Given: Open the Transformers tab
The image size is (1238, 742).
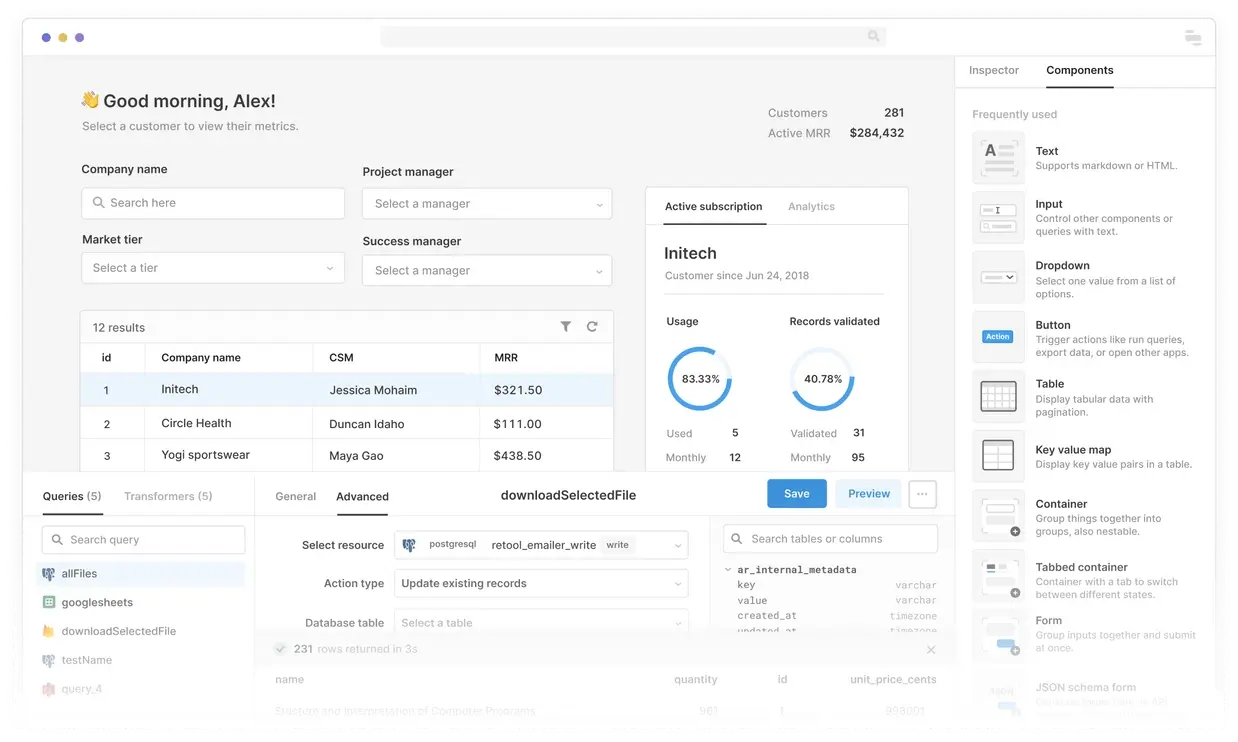Looking at the screenshot, I should click(168, 496).
